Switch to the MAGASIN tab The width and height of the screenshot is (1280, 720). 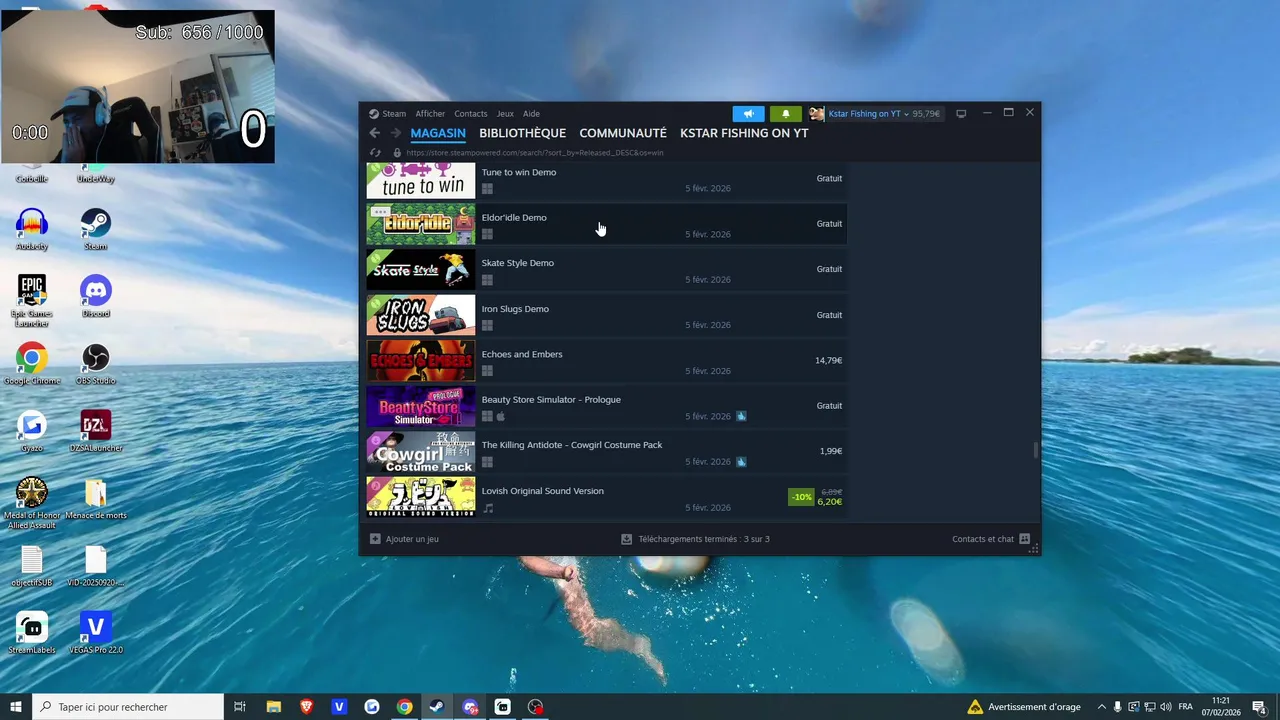click(438, 133)
